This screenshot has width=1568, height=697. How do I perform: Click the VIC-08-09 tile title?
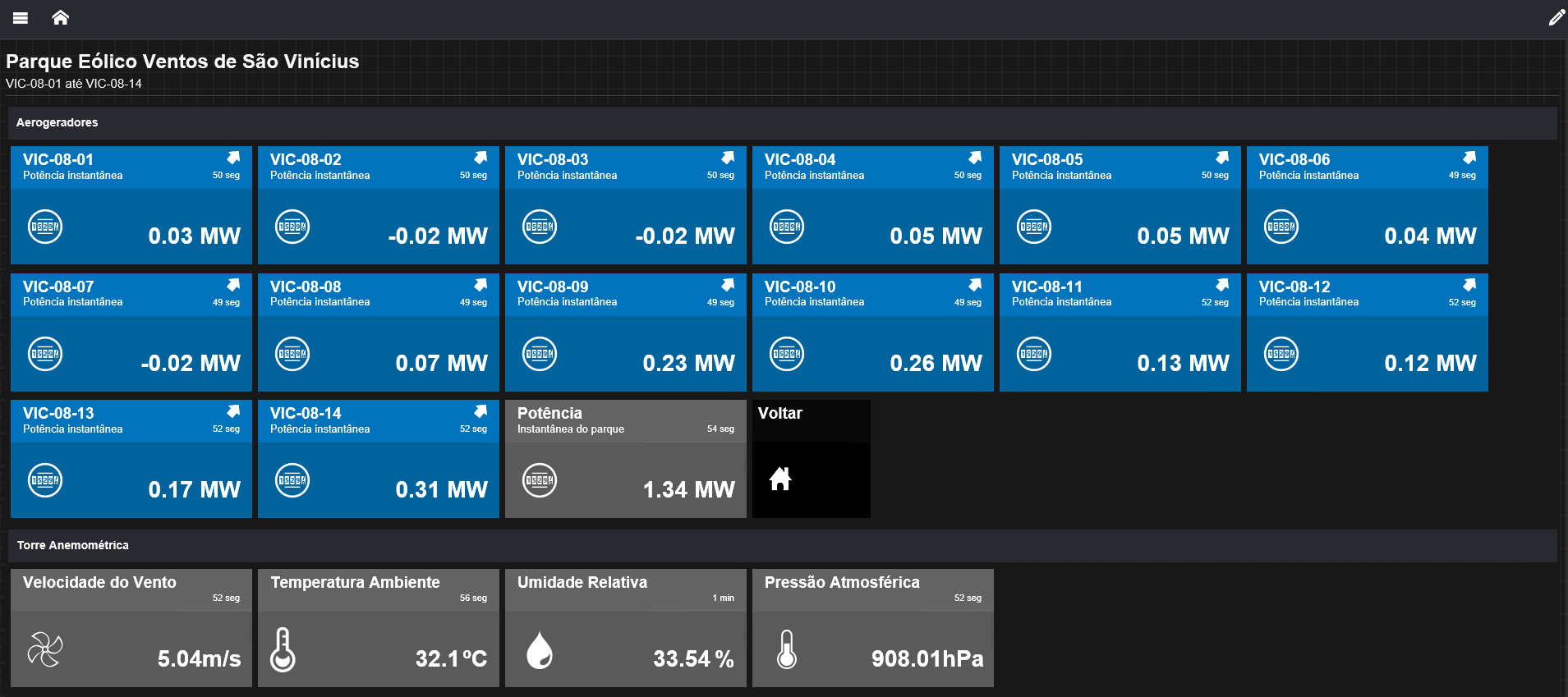tap(553, 287)
